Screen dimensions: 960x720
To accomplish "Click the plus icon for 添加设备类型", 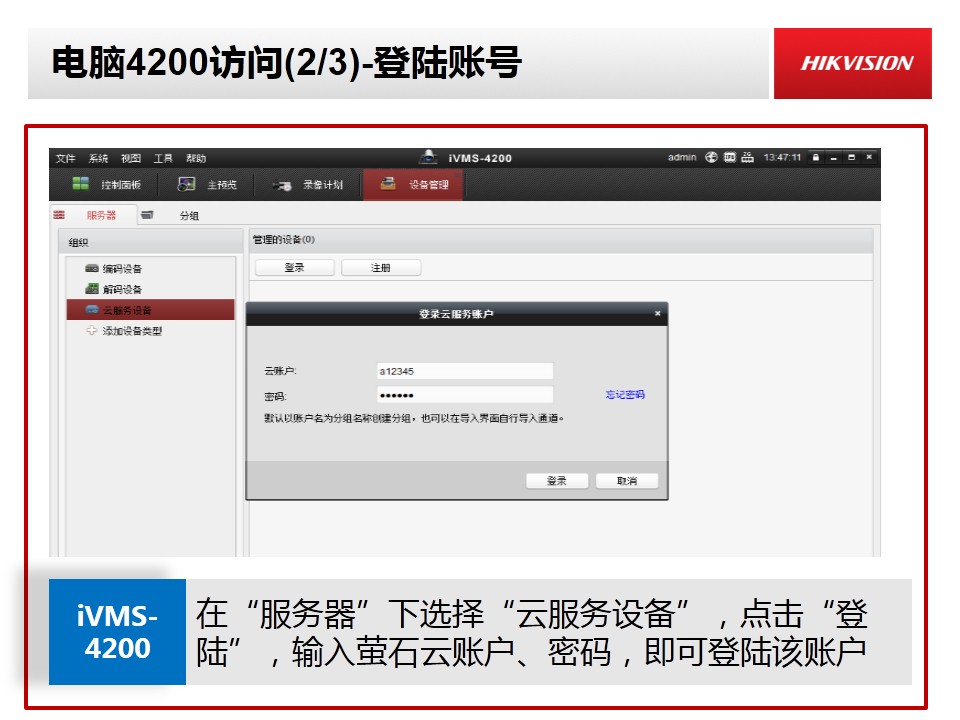I will click(92, 331).
